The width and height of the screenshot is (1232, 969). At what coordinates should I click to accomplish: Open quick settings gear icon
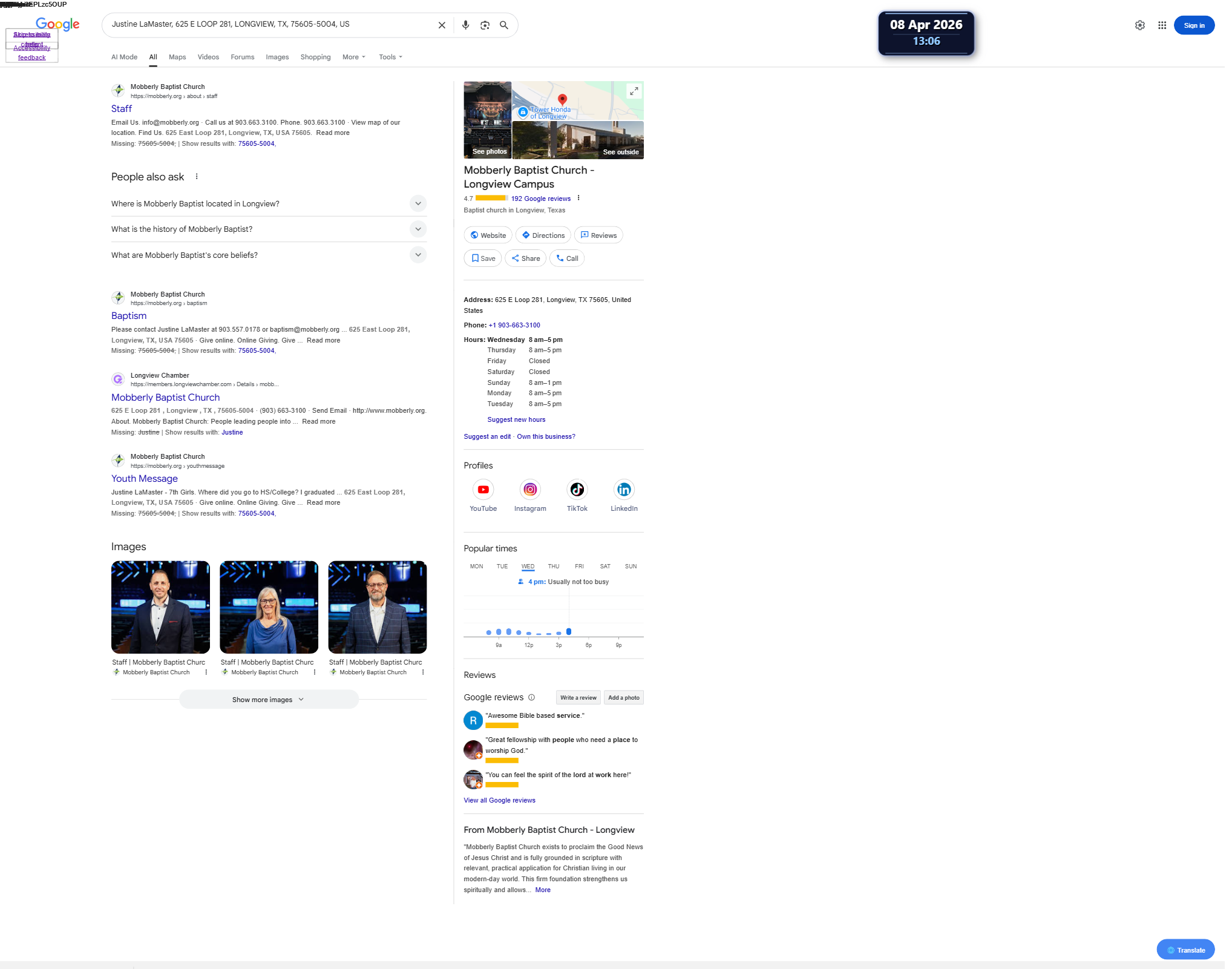point(1140,25)
